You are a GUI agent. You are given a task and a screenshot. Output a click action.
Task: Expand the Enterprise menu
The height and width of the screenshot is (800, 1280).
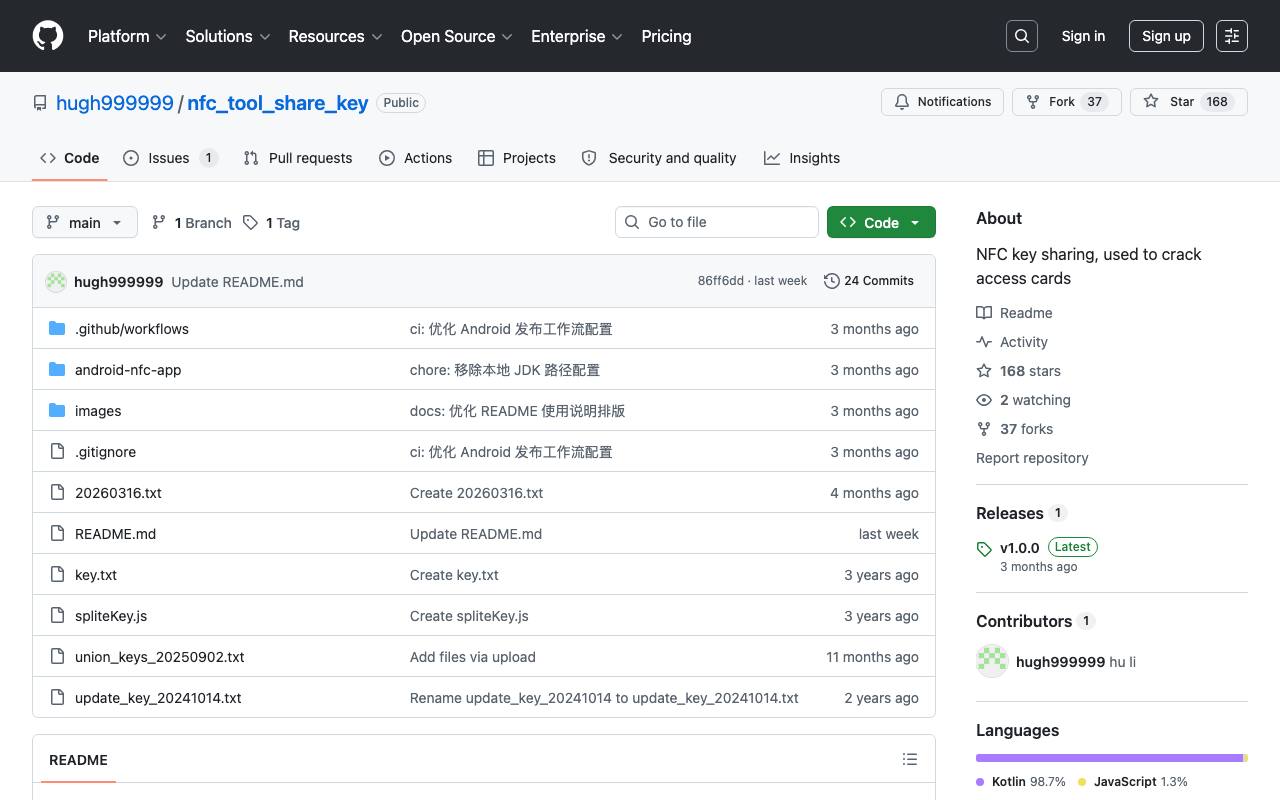577,36
